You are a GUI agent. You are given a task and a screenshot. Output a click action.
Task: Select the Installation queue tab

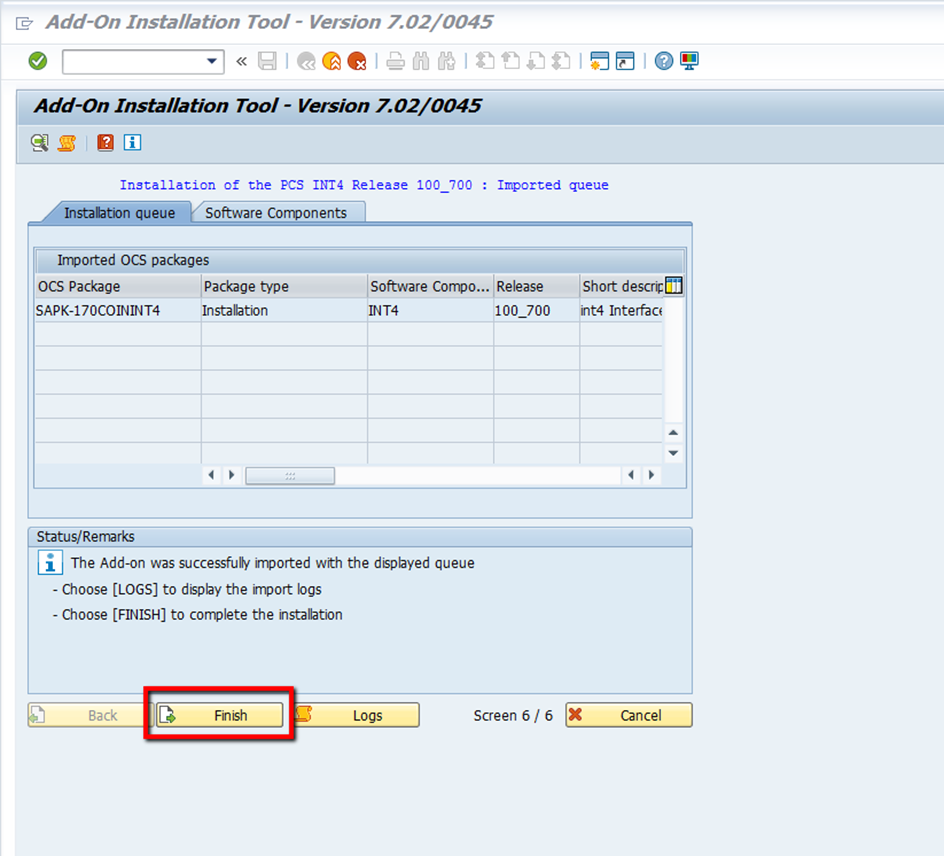point(119,213)
